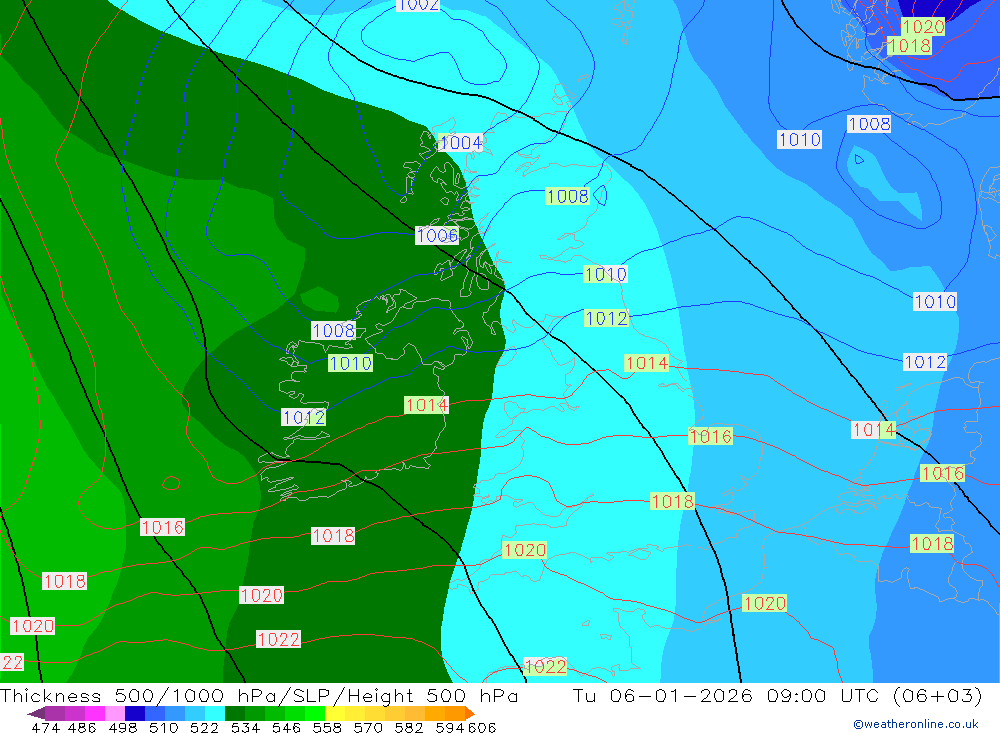Click the legend value 486

(82, 727)
